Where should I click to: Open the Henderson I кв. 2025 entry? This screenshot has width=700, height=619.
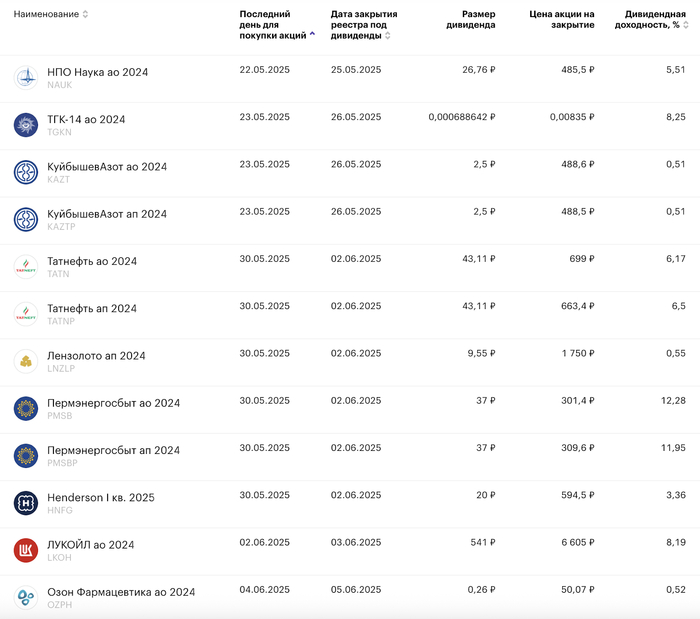pos(100,498)
